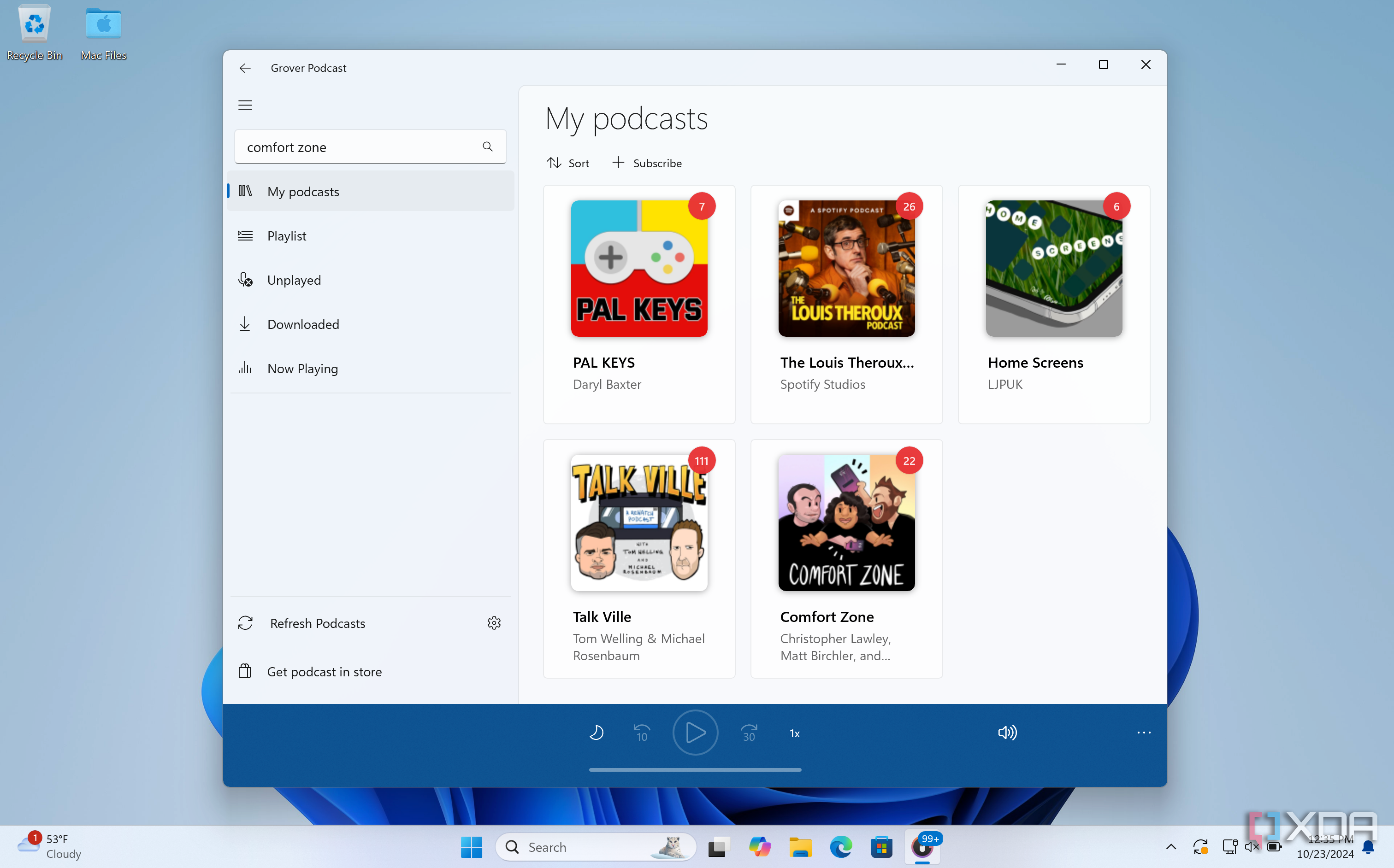The height and width of the screenshot is (868, 1394).
Task: Skip forward 30 seconds
Action: coord(749,733)
